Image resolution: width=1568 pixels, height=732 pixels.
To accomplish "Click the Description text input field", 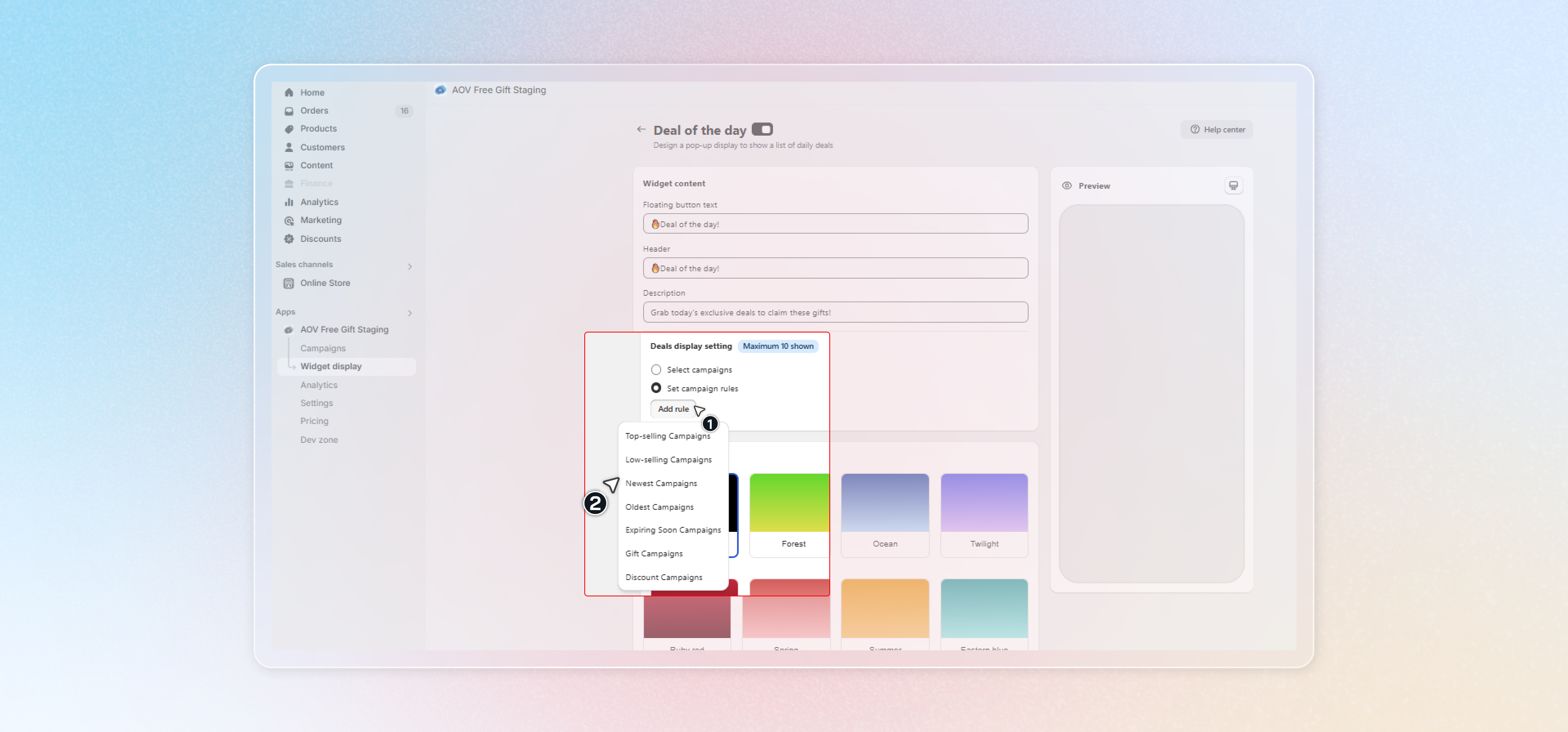I will (x=835, y=312).
